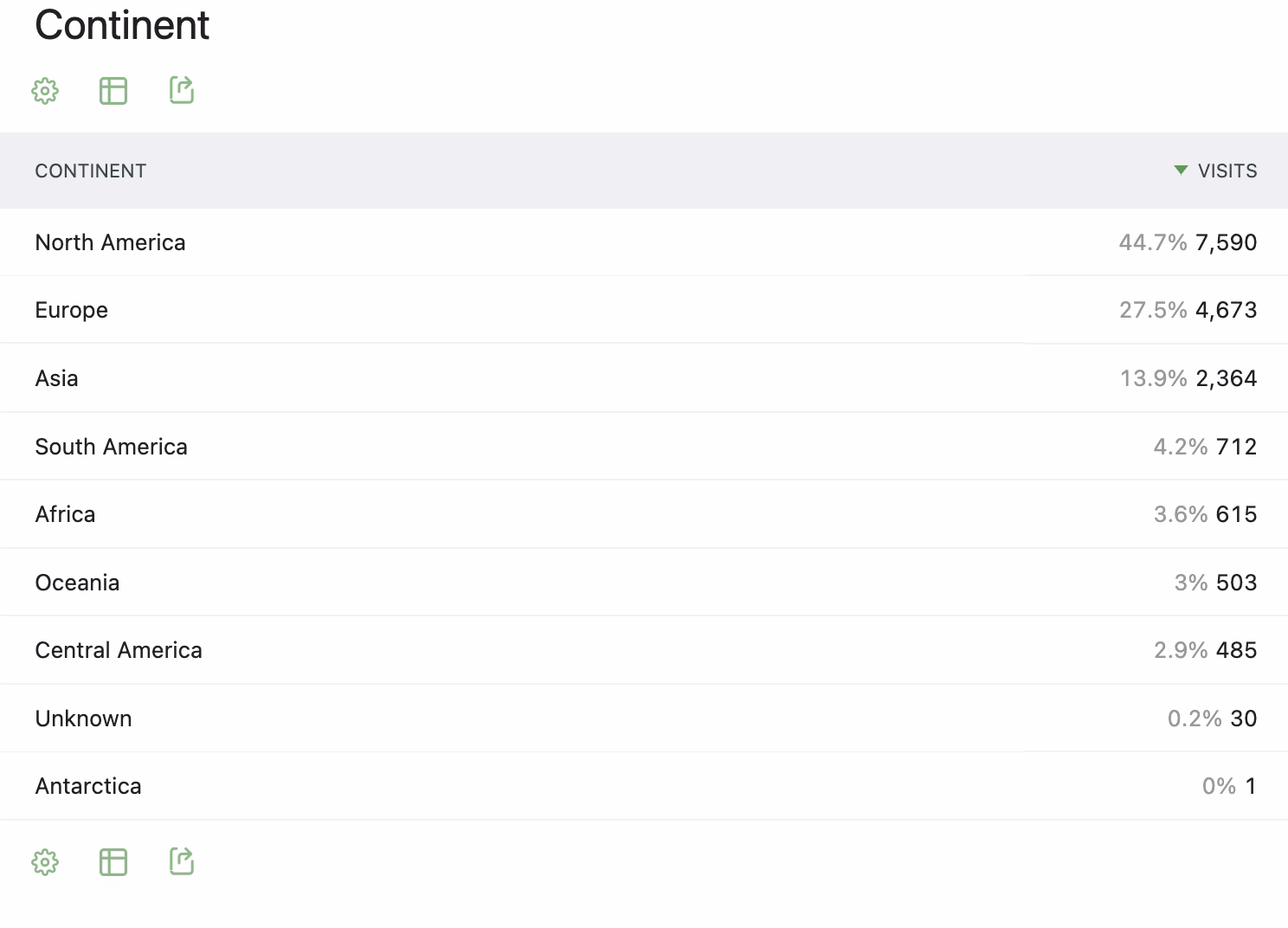Viewport: 1288px width, 928px height.
Task: Select the South America row
Action: 112,447
